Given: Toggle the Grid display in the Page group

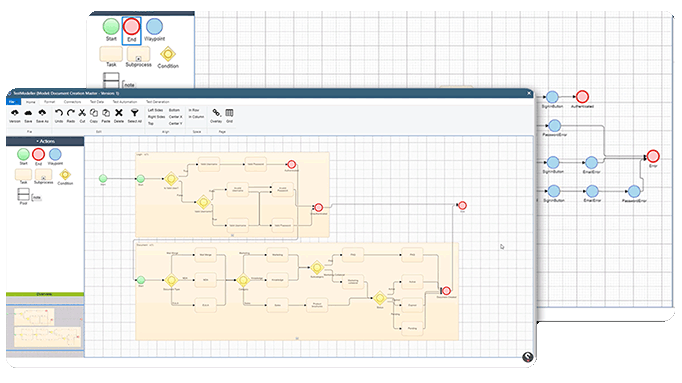Looking at the screenshot, I should point(229,113).
